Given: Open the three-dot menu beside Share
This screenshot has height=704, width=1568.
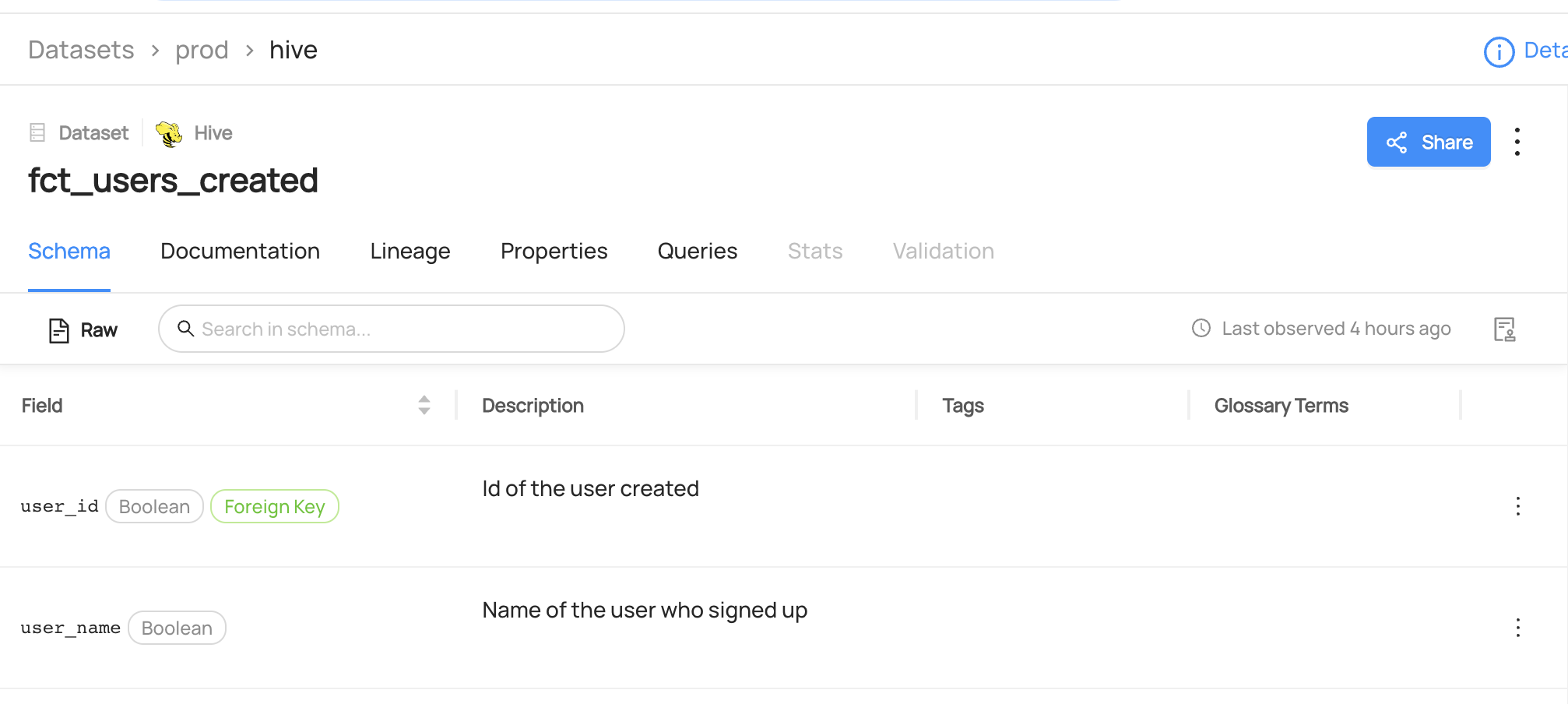Looking at the screenshot, I should click(x=1517, y=142).
